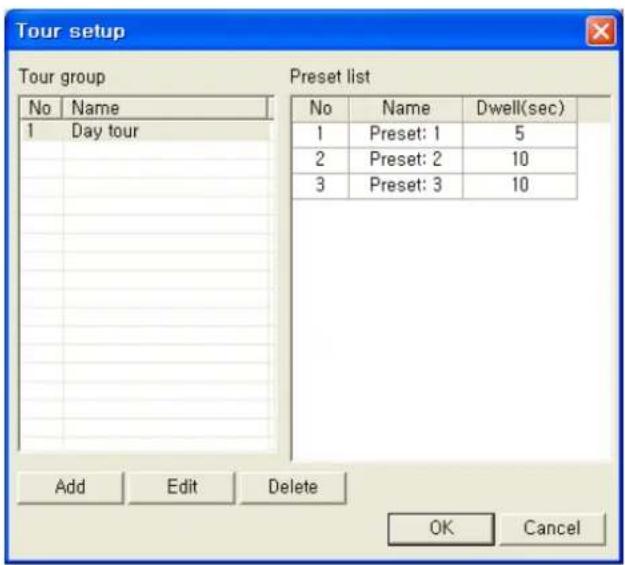Confirm with the OK button

pos(441,529)
